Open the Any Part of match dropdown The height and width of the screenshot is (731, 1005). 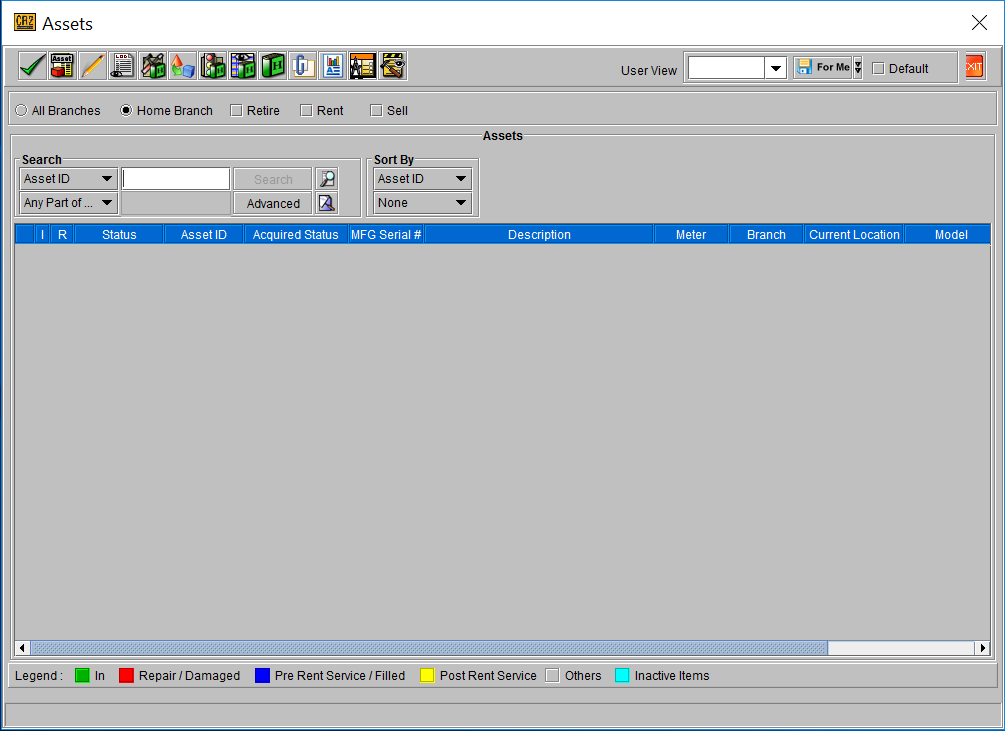tap(69, 203)
